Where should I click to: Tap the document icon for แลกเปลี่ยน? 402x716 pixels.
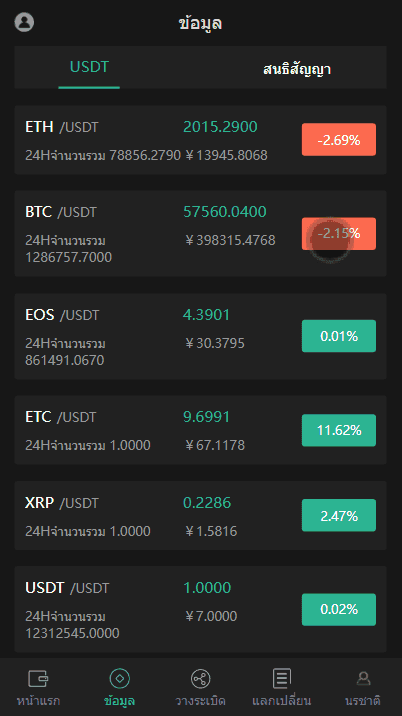click(x=282, y=678)
